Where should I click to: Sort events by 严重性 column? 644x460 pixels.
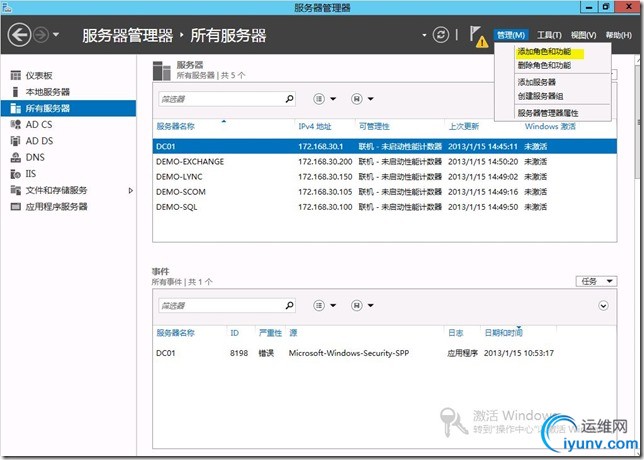click(270, 333)
